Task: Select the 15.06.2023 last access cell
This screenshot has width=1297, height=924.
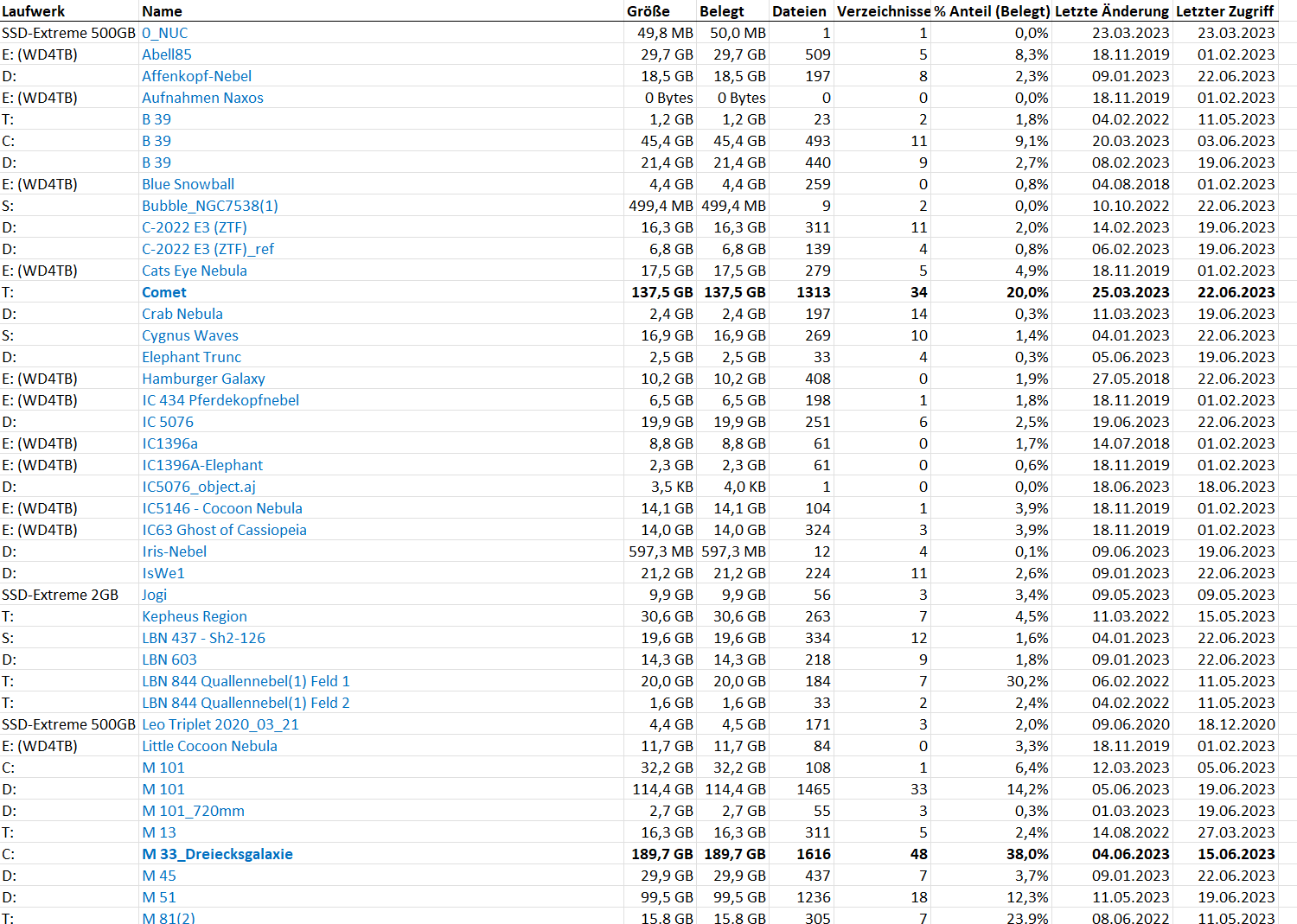Action: pyautogui.click(x=1236, y=854)
